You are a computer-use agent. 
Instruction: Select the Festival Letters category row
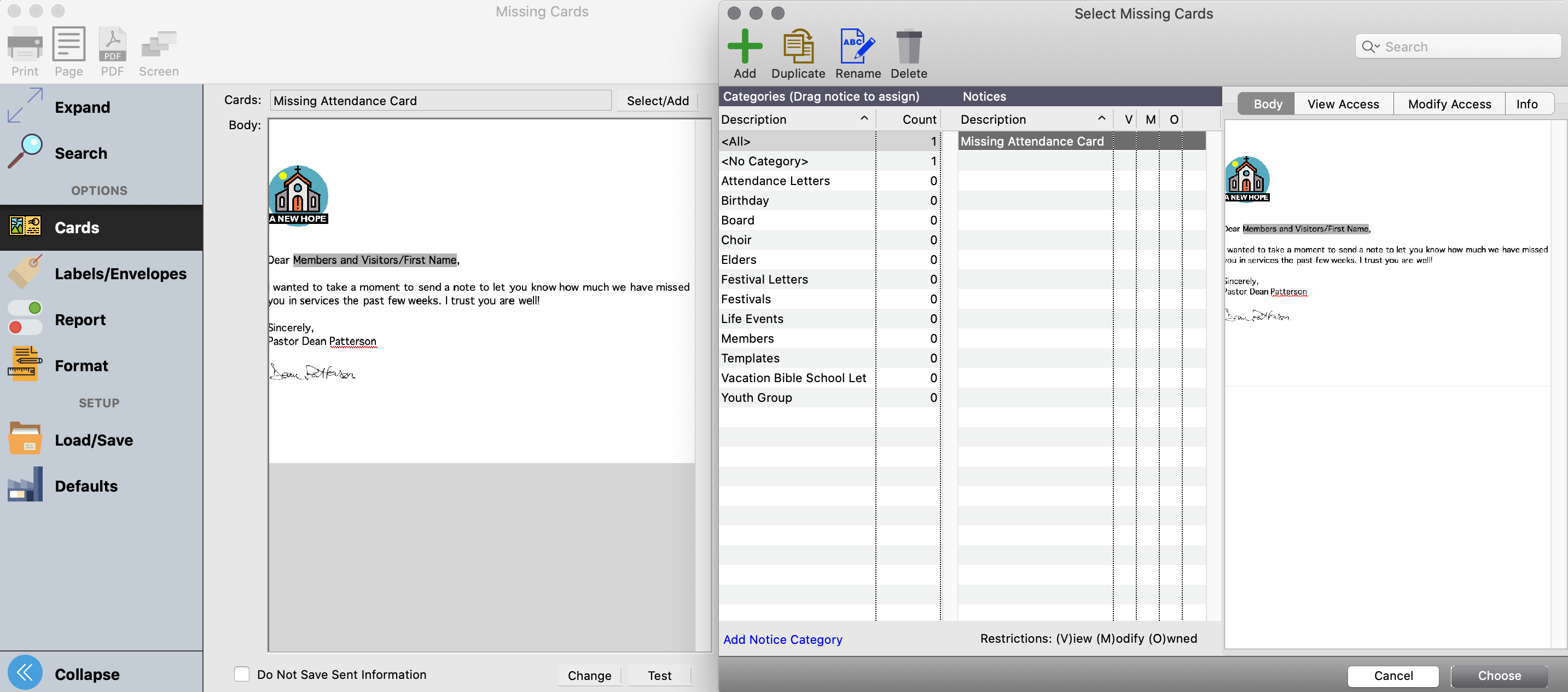tap(764, 280)
